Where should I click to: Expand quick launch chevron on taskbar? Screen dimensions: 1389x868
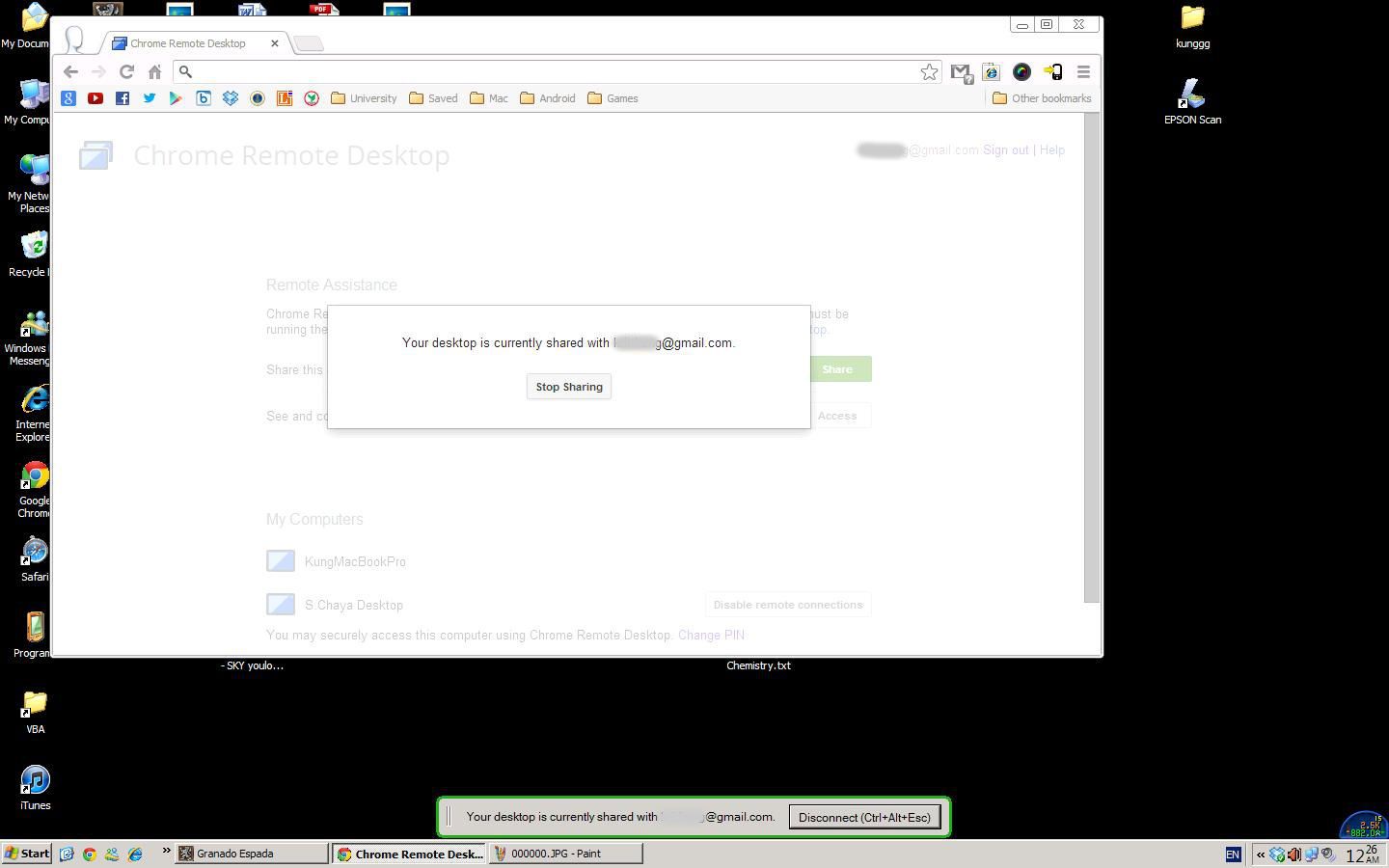pos(166,852)
